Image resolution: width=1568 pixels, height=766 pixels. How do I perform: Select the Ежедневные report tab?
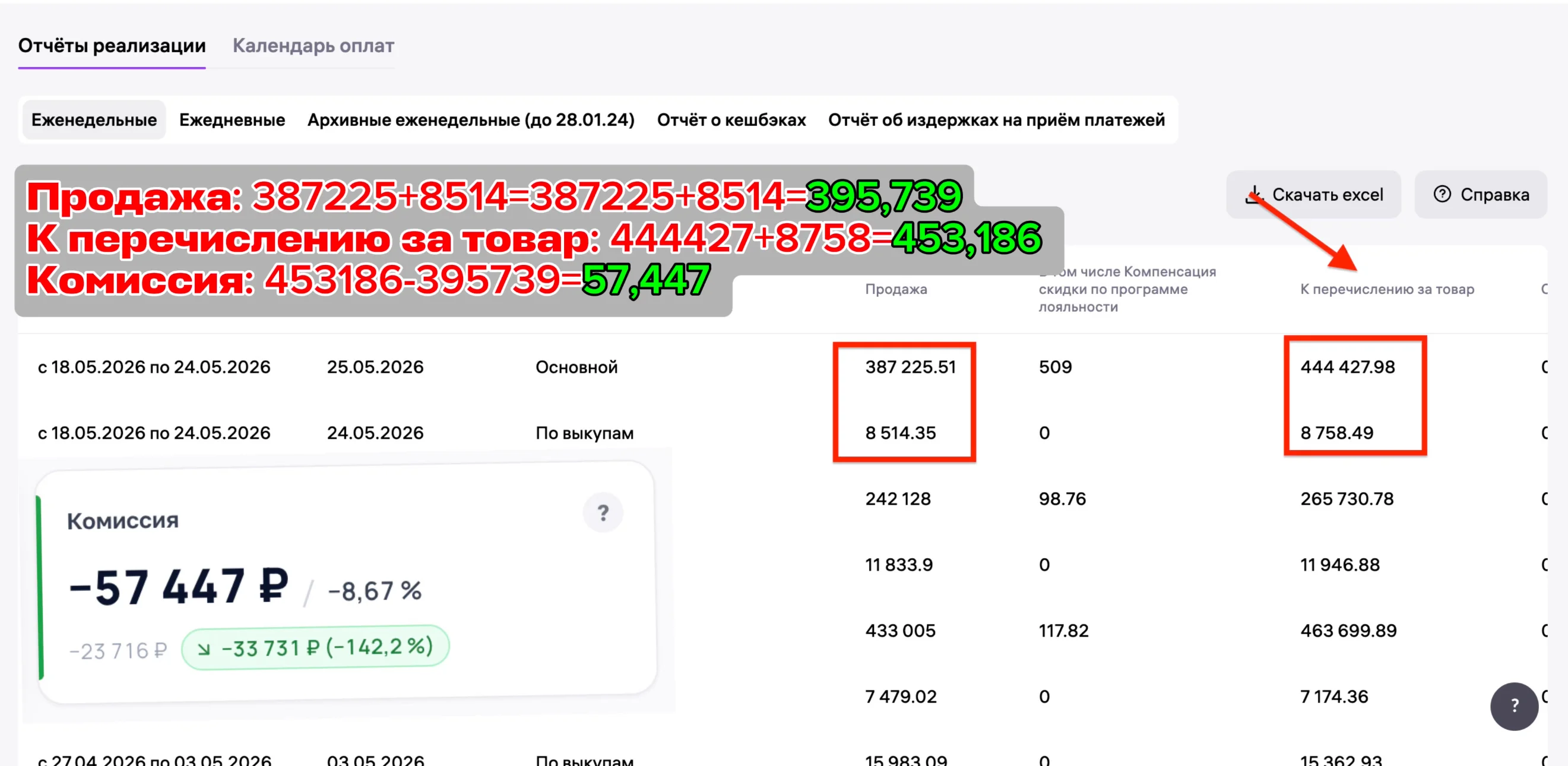pyautogui.click(x=232, y=119)
